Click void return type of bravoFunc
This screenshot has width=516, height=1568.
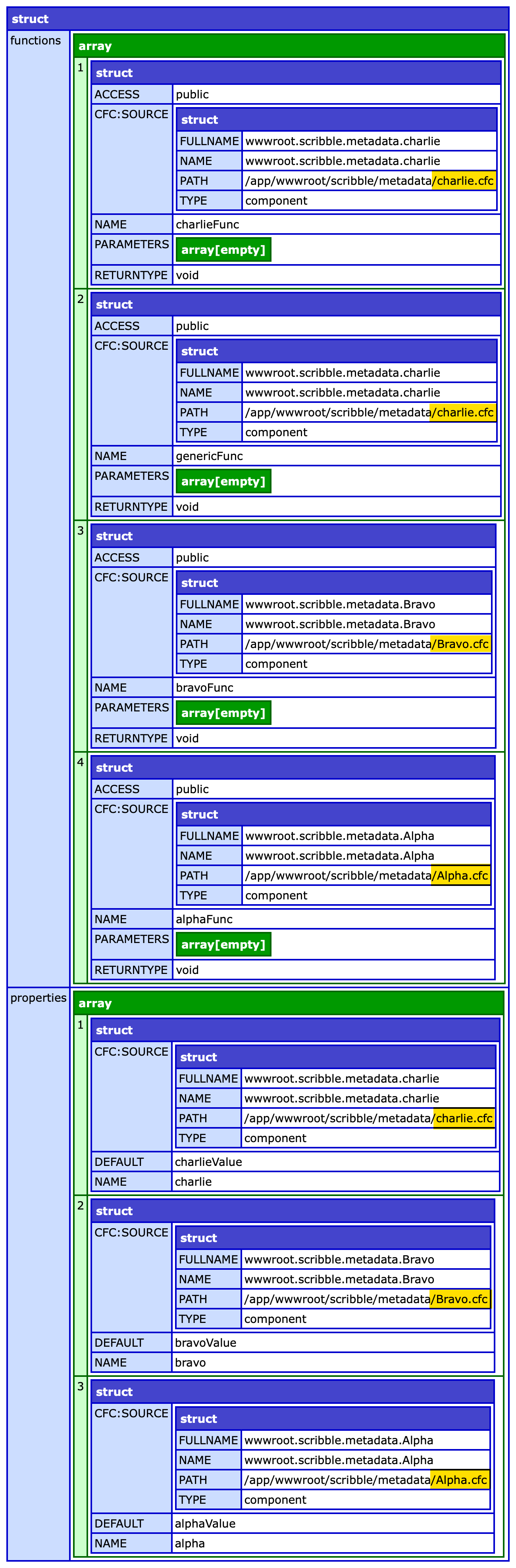[x=188, y=738]
